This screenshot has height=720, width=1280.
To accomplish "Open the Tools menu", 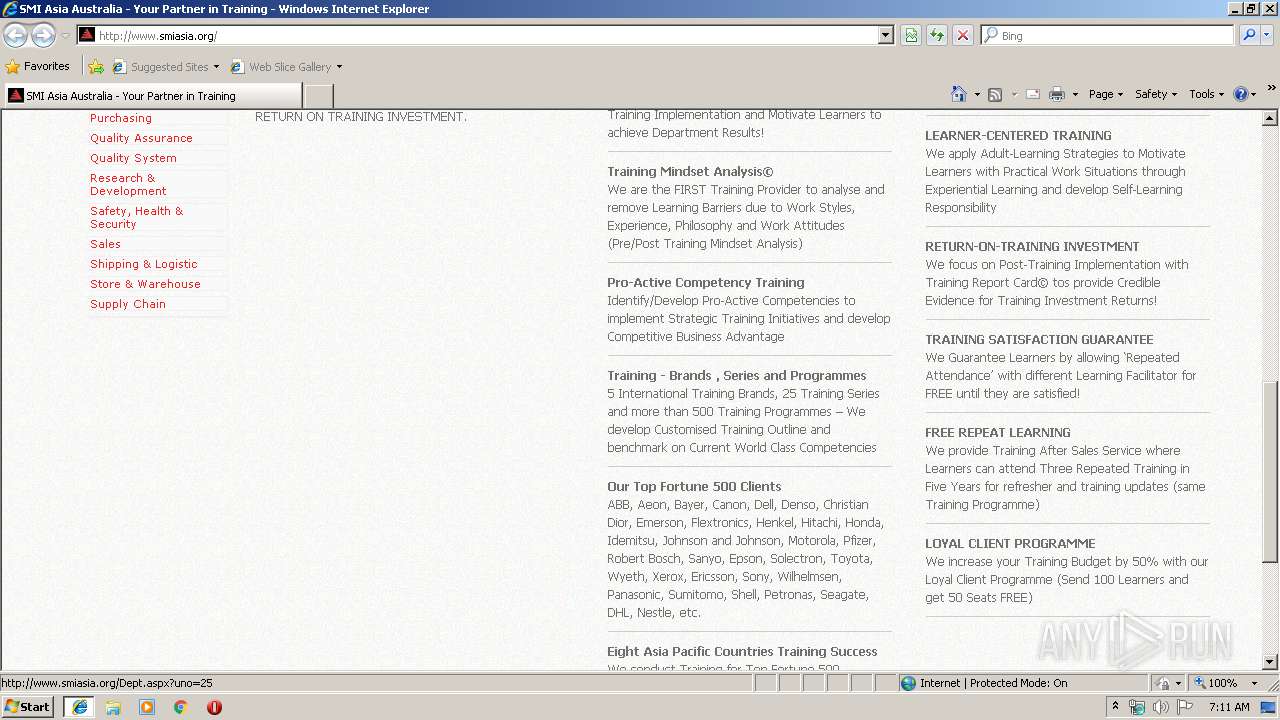I will [1207, 94].
